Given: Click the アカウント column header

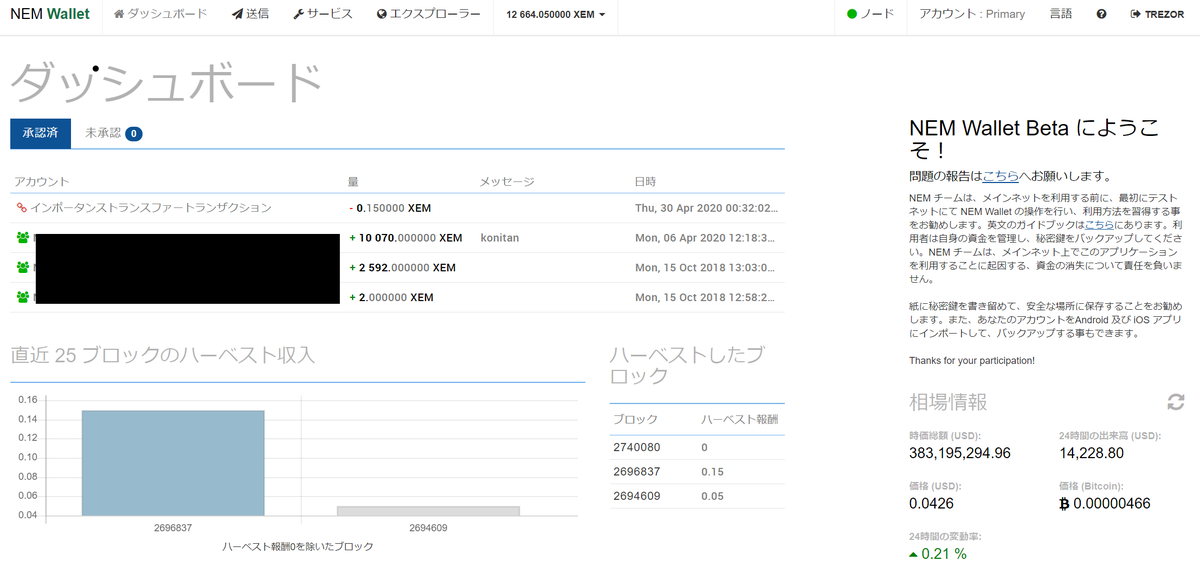Looking at the screenshot, I should point(42,181).
